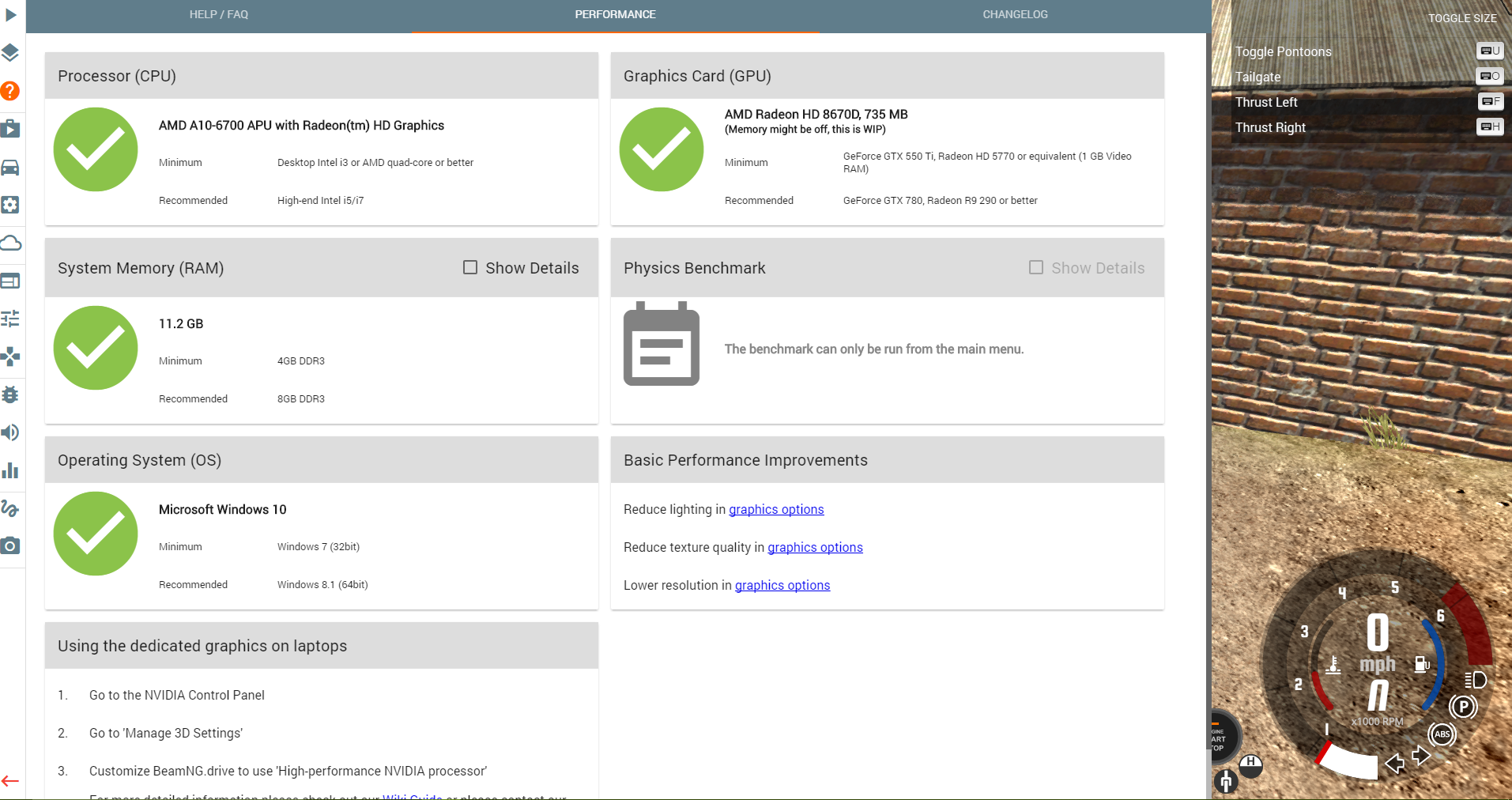Click the left turn signal arrow
The image size is (1512, 800).
pos(1395,764)
